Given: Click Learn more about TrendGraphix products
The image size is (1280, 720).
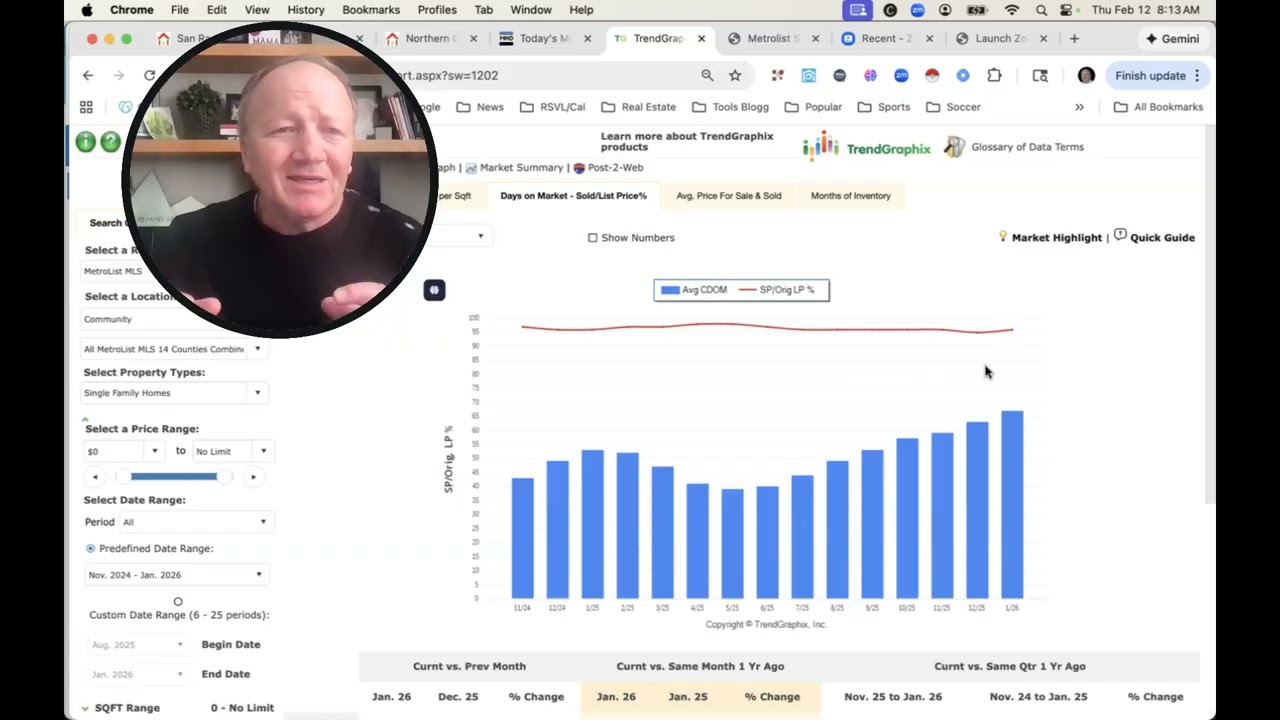Looking at the screenshot, I should point(687,141).
